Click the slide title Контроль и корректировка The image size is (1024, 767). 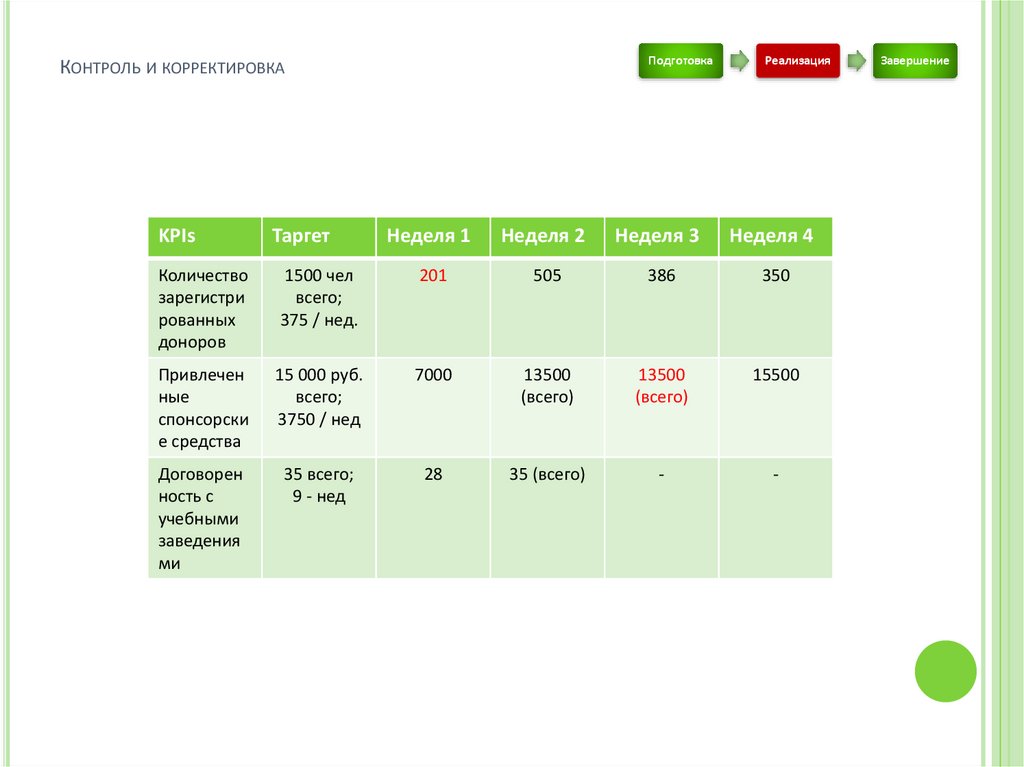tap(172, 67)
